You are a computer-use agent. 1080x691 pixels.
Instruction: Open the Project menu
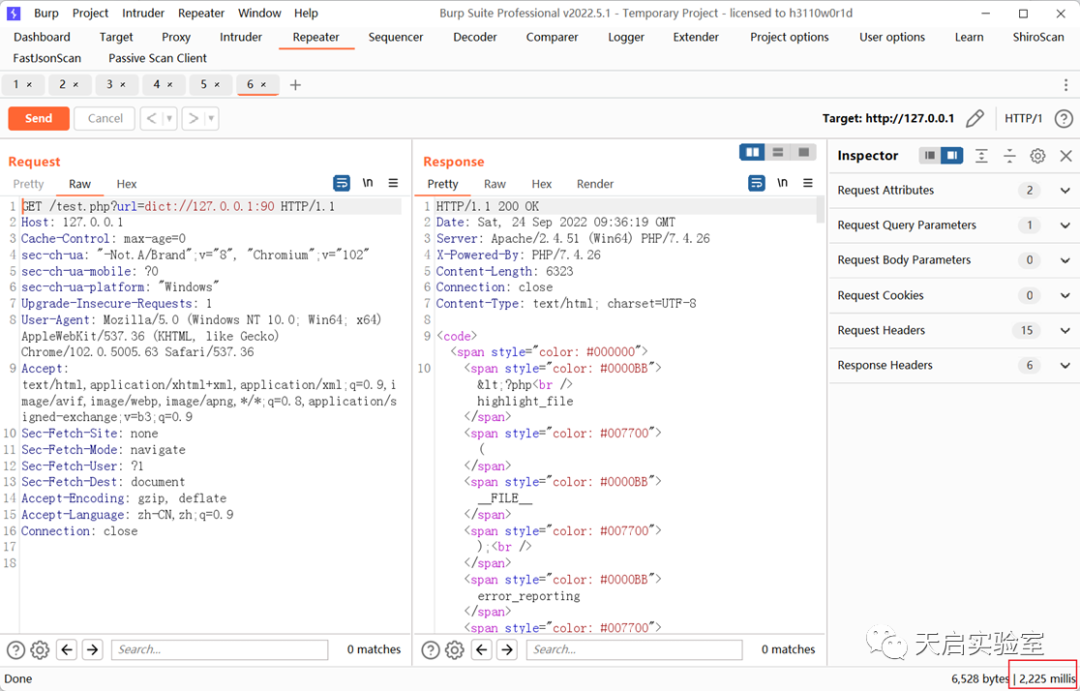(90, 13)
